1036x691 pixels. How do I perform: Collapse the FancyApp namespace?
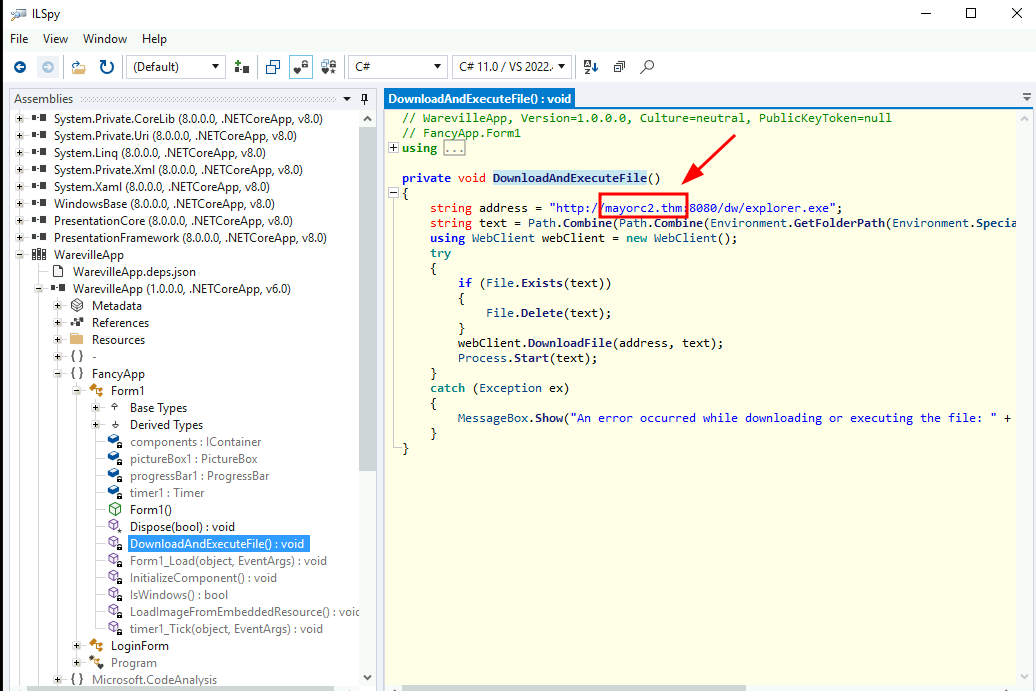pos(58,374)
